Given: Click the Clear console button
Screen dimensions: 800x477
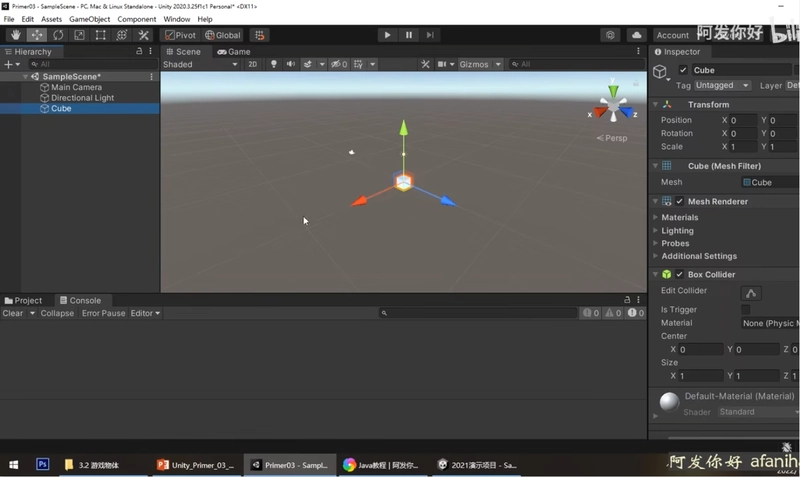Looking at the screenshot, I should [x=13, y=313].
